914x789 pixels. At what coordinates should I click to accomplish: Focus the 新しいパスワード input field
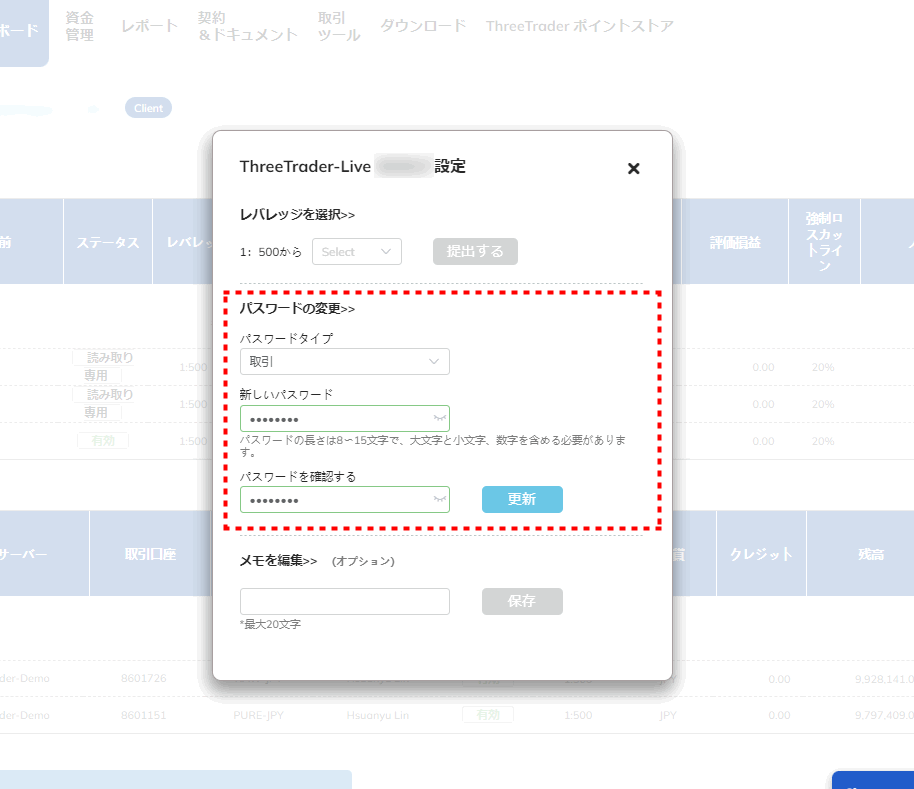pos(344,418)
